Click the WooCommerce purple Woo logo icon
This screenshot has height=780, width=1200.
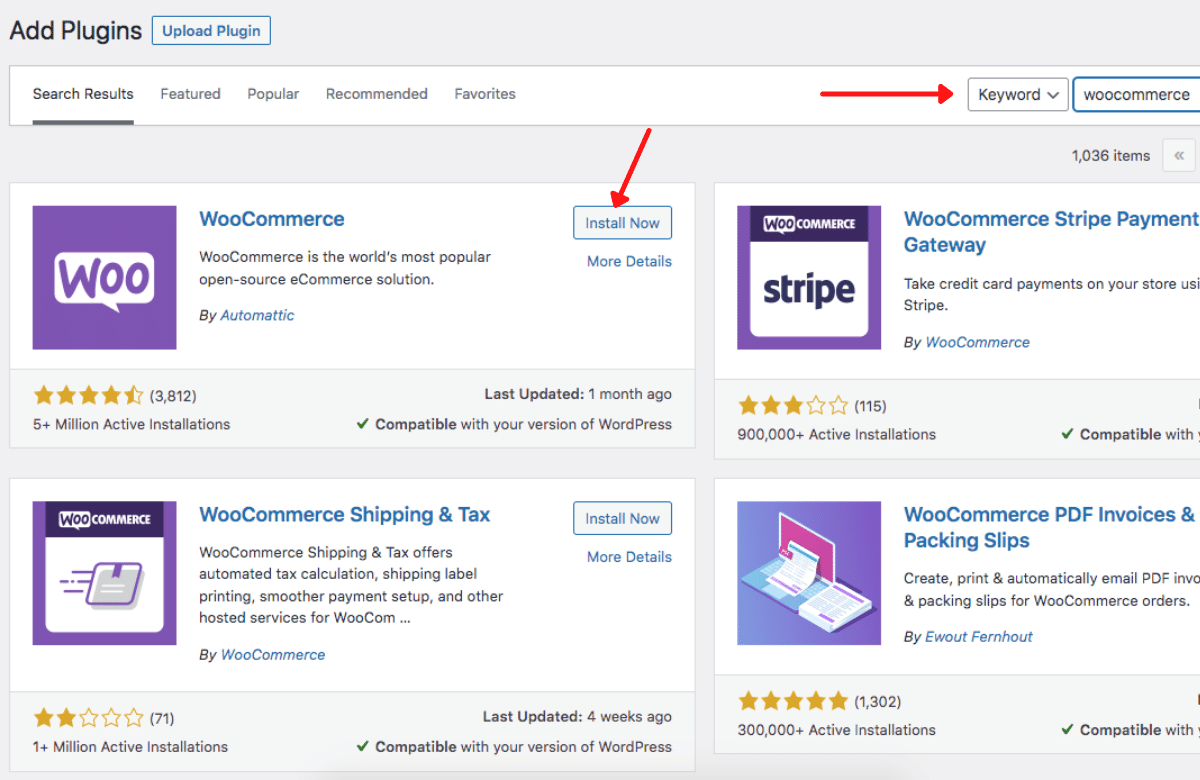click(x=104, y=277)
